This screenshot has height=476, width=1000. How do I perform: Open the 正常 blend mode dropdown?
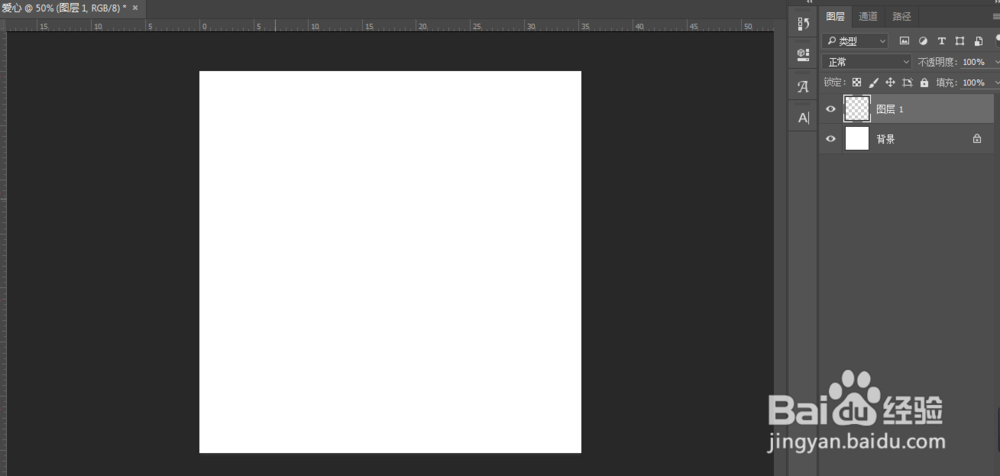tap(867, 62)
